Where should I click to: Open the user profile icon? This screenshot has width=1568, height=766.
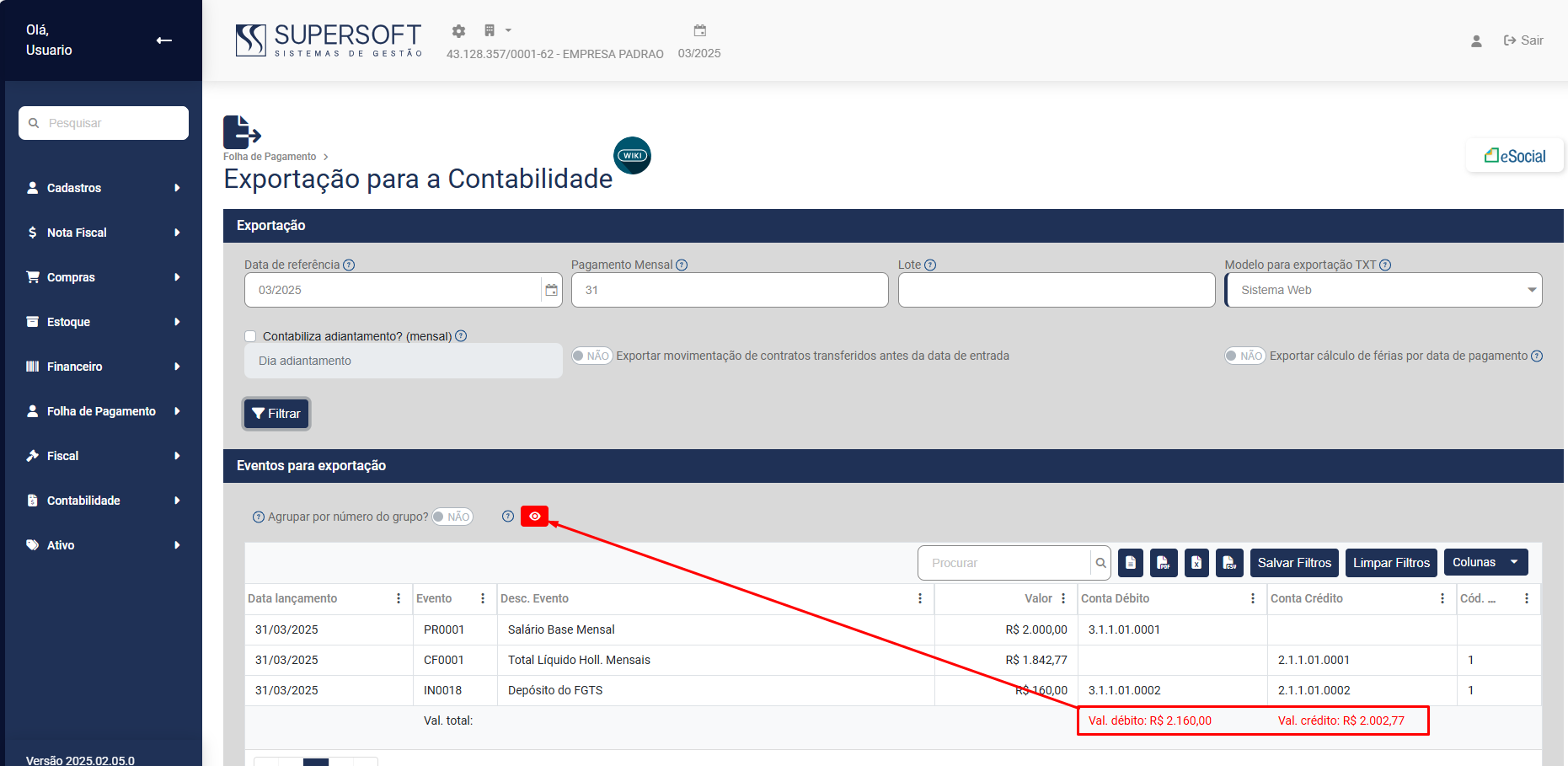[1476, 40]
